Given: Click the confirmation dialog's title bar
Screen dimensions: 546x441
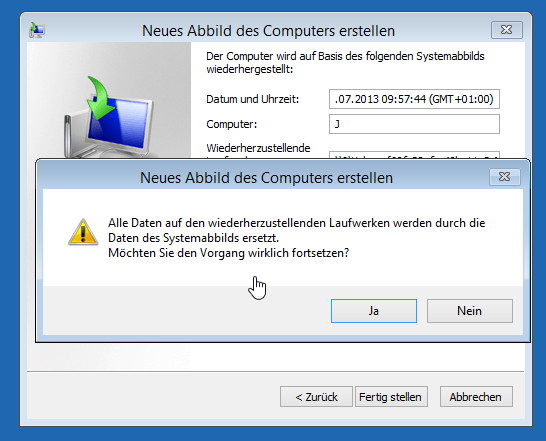Looking at the screenshot, I should 266,178.
